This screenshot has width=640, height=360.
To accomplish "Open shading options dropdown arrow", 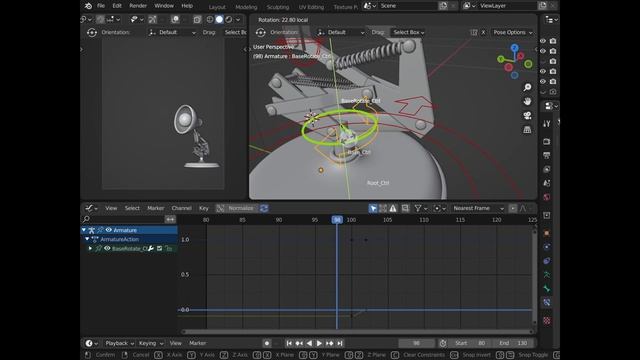I will coord(238,20).
